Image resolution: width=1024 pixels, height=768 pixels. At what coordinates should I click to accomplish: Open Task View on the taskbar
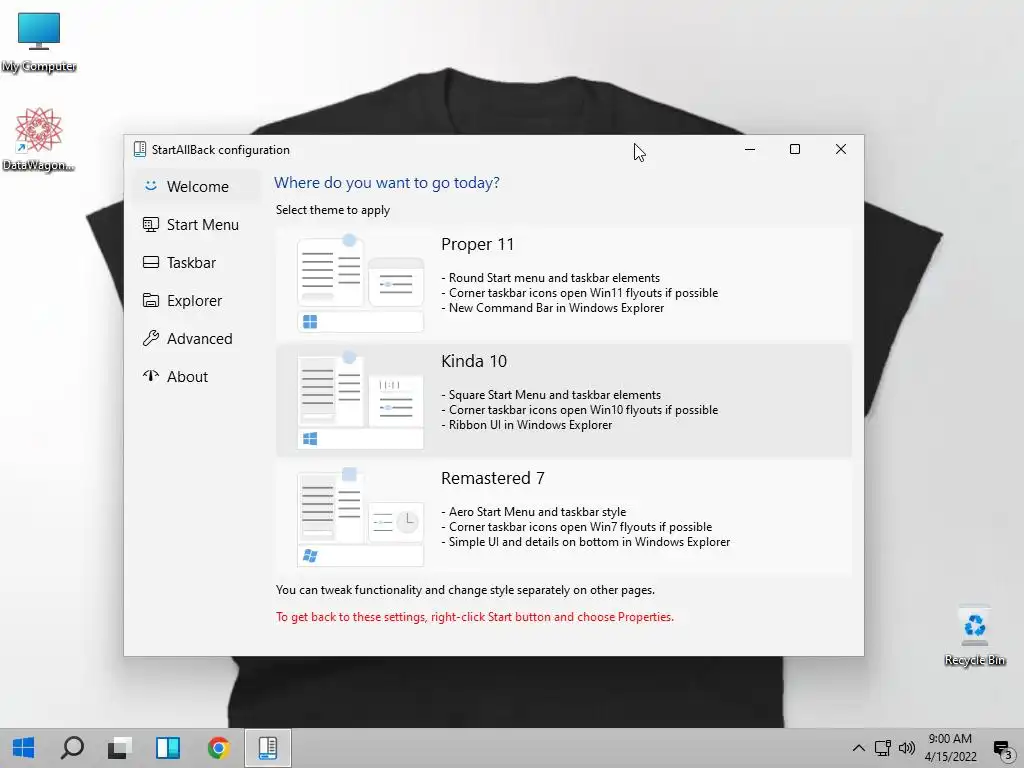point(120,748)
